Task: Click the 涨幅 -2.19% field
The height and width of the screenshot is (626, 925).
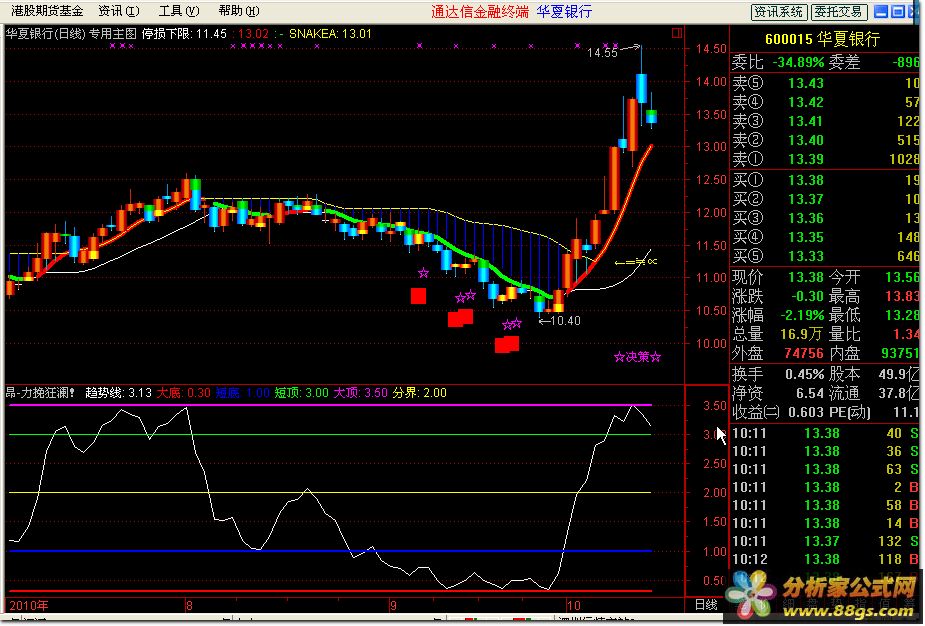Action: click(x=778, y=314)
